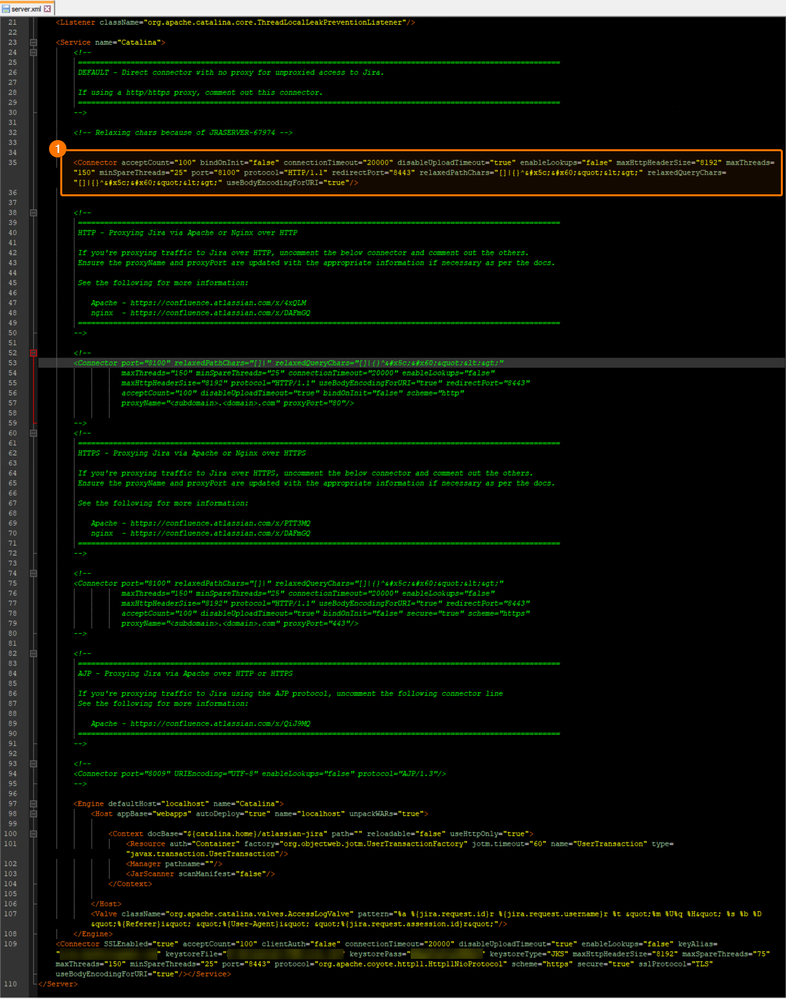Viewport: 786px width, 999px height.
Task: Click line number 35 in the margin
Action: tap(13, 162)
